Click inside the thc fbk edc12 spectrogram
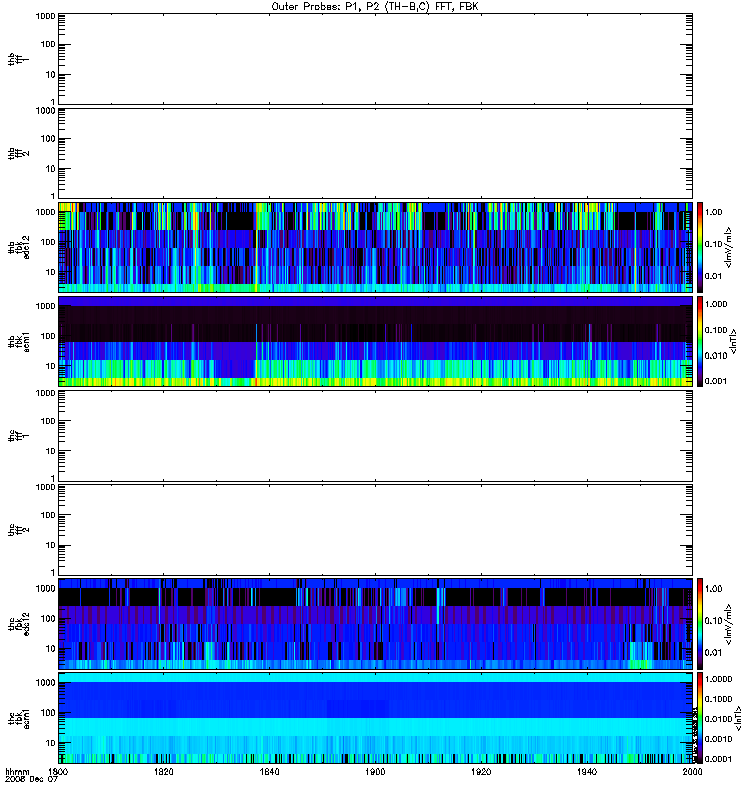Screen dimensions: 750x800 coord(375,624)
